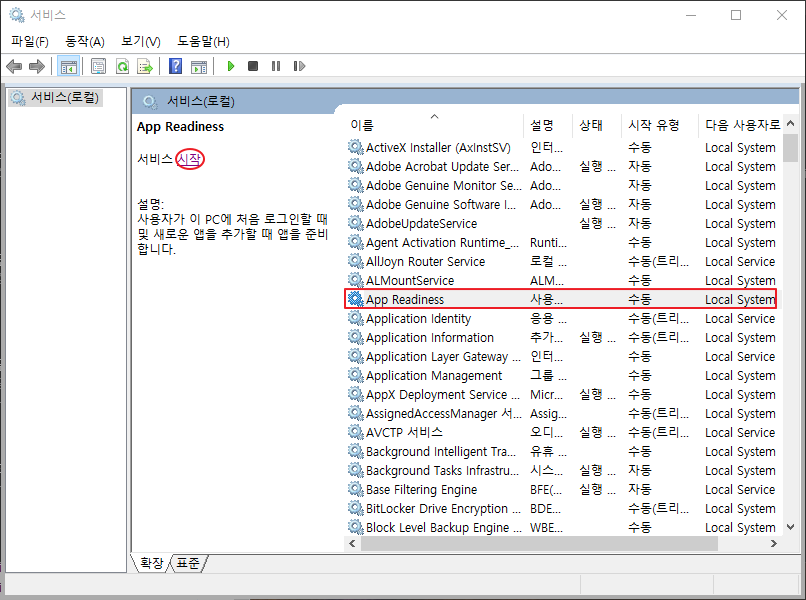Click gear icon of Block Level Backup Engine
Screen dimensions: 806x600
[x=355, y=528]
